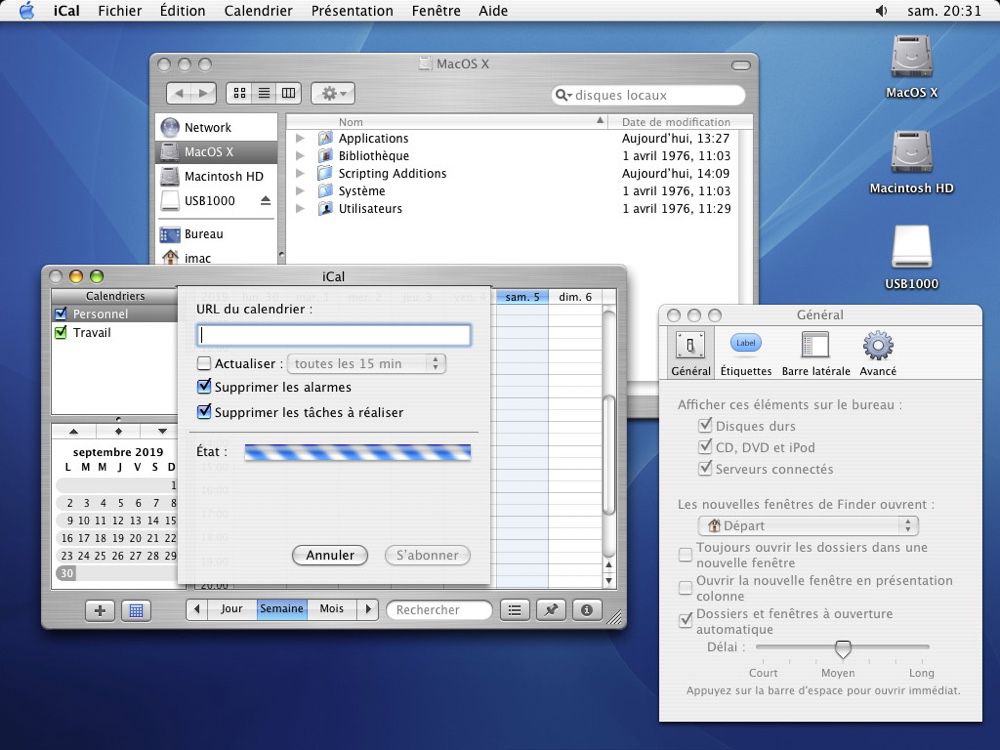Expand the Utilisateurs folder
Viewport: 1000px width, 750px height.
tap(300, 209)
